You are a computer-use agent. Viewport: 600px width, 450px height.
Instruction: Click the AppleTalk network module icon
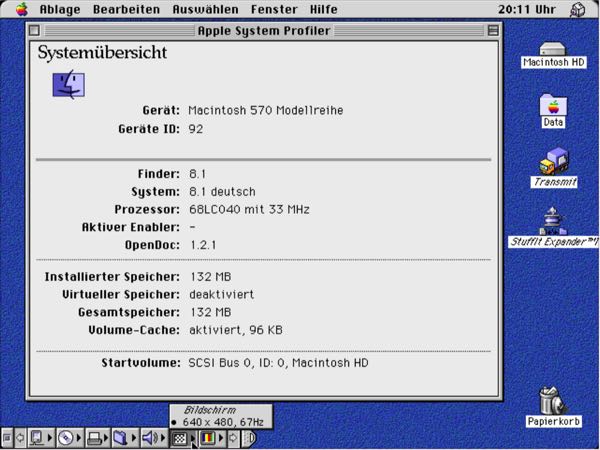coord(37,438)
